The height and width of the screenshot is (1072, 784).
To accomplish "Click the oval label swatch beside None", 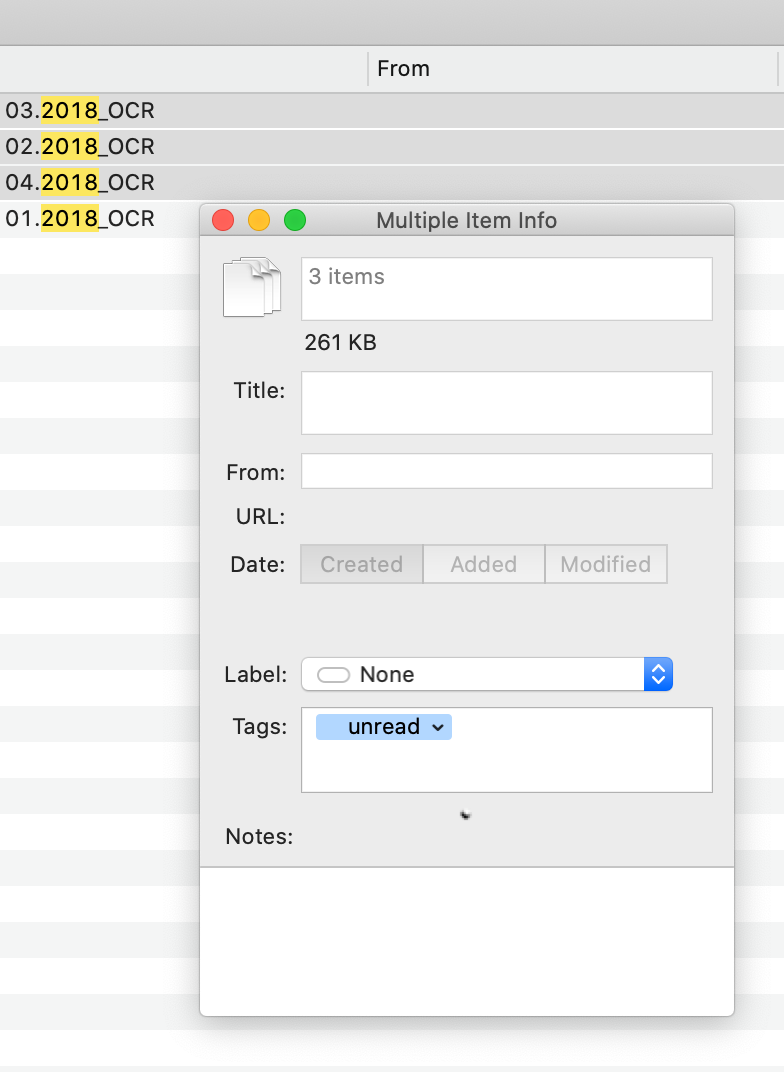I will (x=333, y=675).
